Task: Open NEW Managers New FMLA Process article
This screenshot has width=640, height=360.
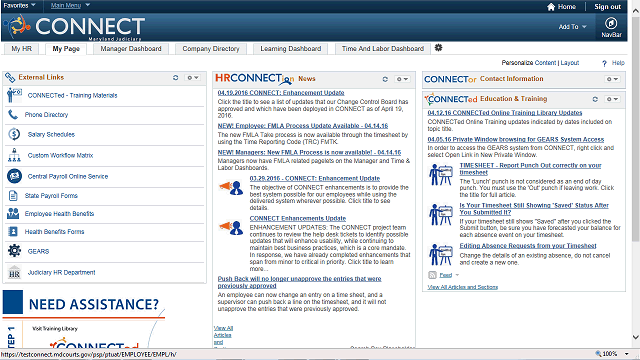Action: coord(309,152)
